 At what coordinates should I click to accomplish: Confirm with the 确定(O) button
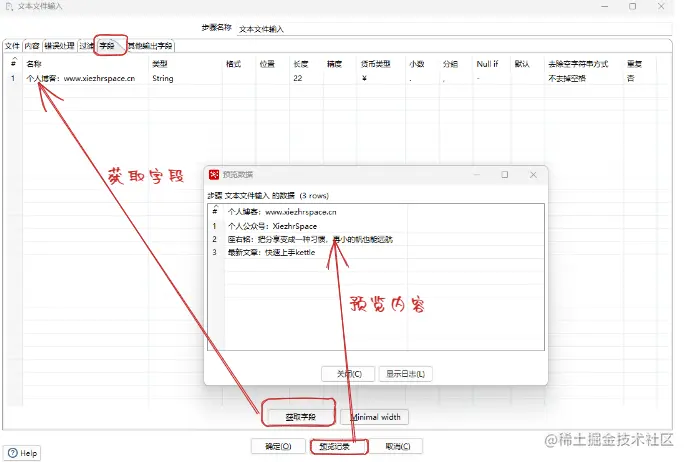[x=278, y=446]
